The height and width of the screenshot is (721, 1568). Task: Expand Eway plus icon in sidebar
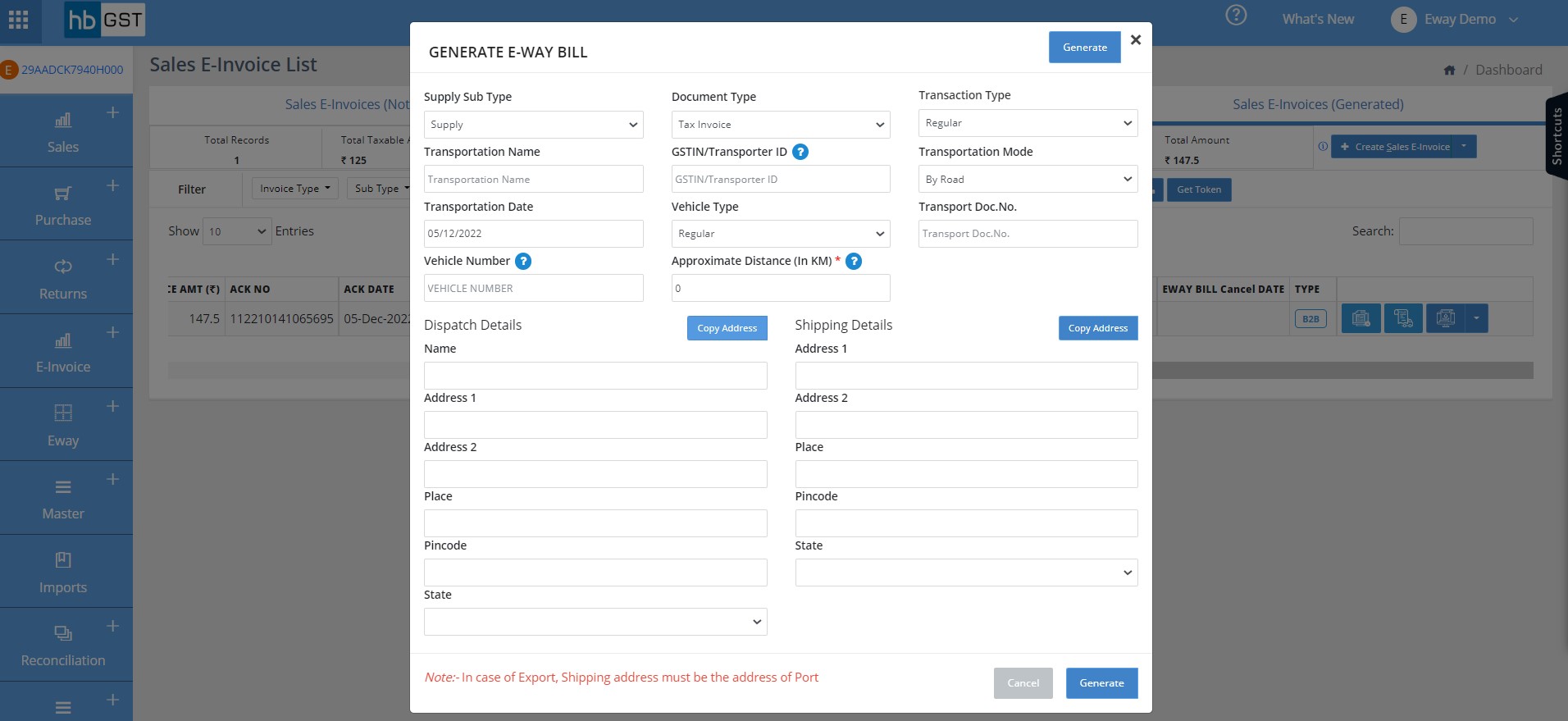[113, 406]
